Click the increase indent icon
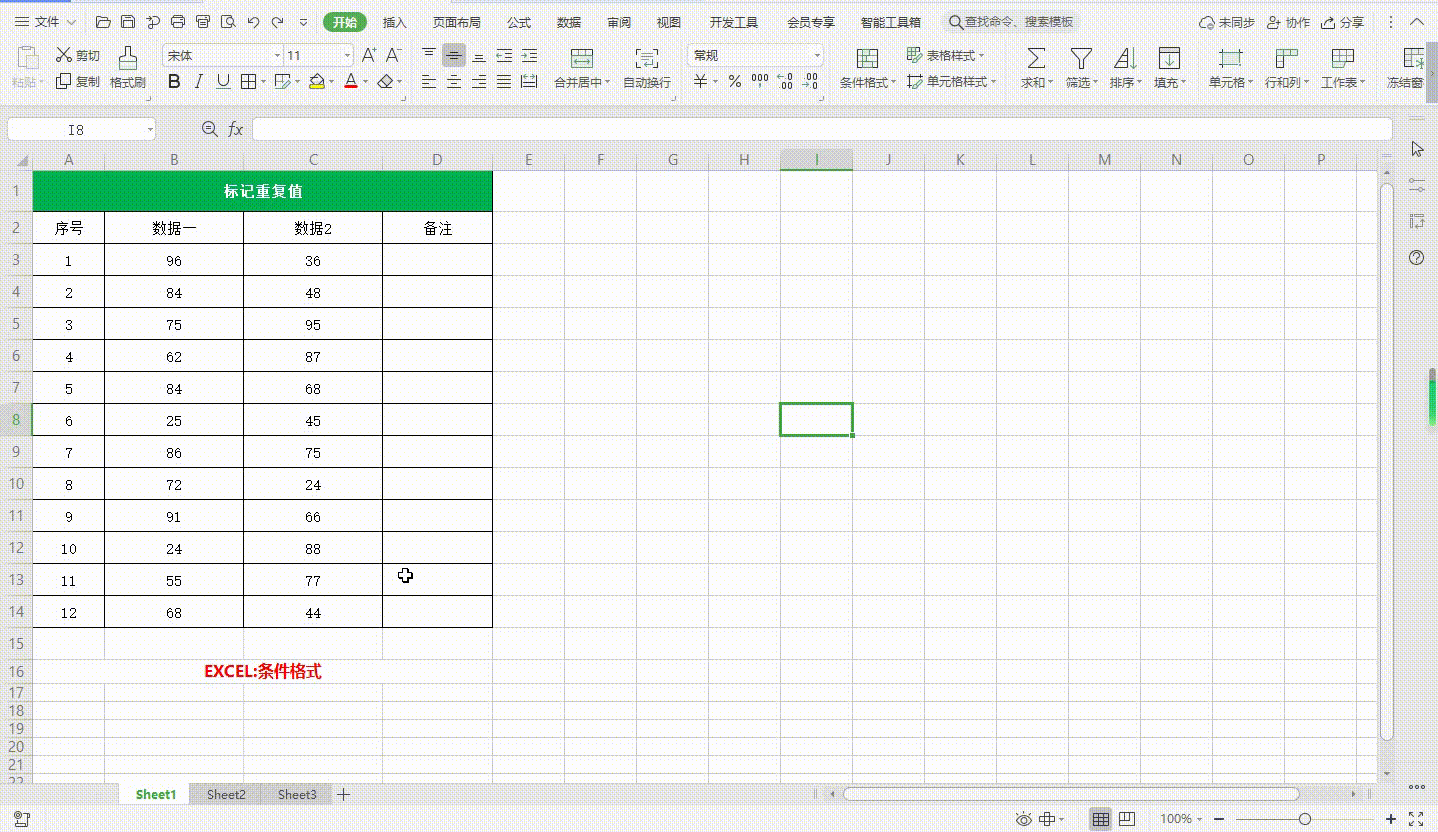This screenshot has width=1438, height=832. tap(529, 56)
